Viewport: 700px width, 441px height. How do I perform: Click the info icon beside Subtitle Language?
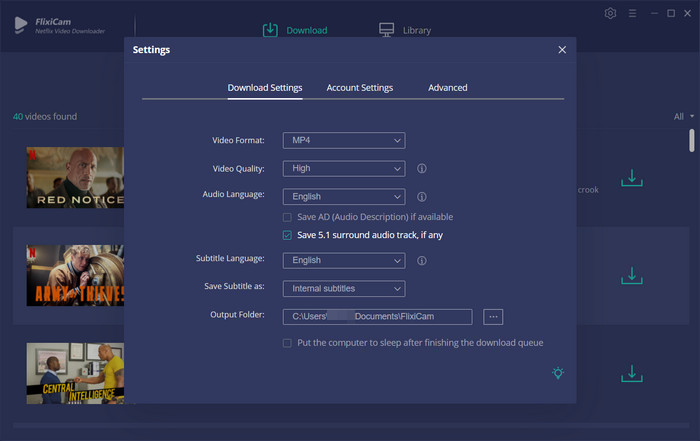click(x=422, y=260)
